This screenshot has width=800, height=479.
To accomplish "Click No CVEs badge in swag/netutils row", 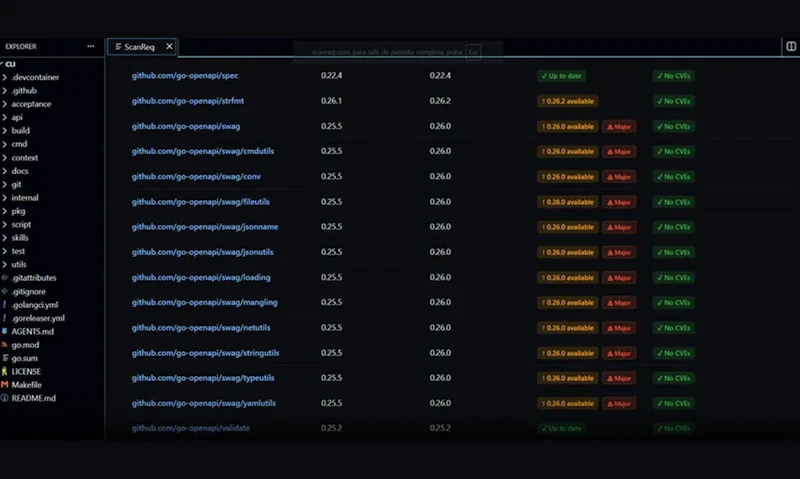I will 673,328.
